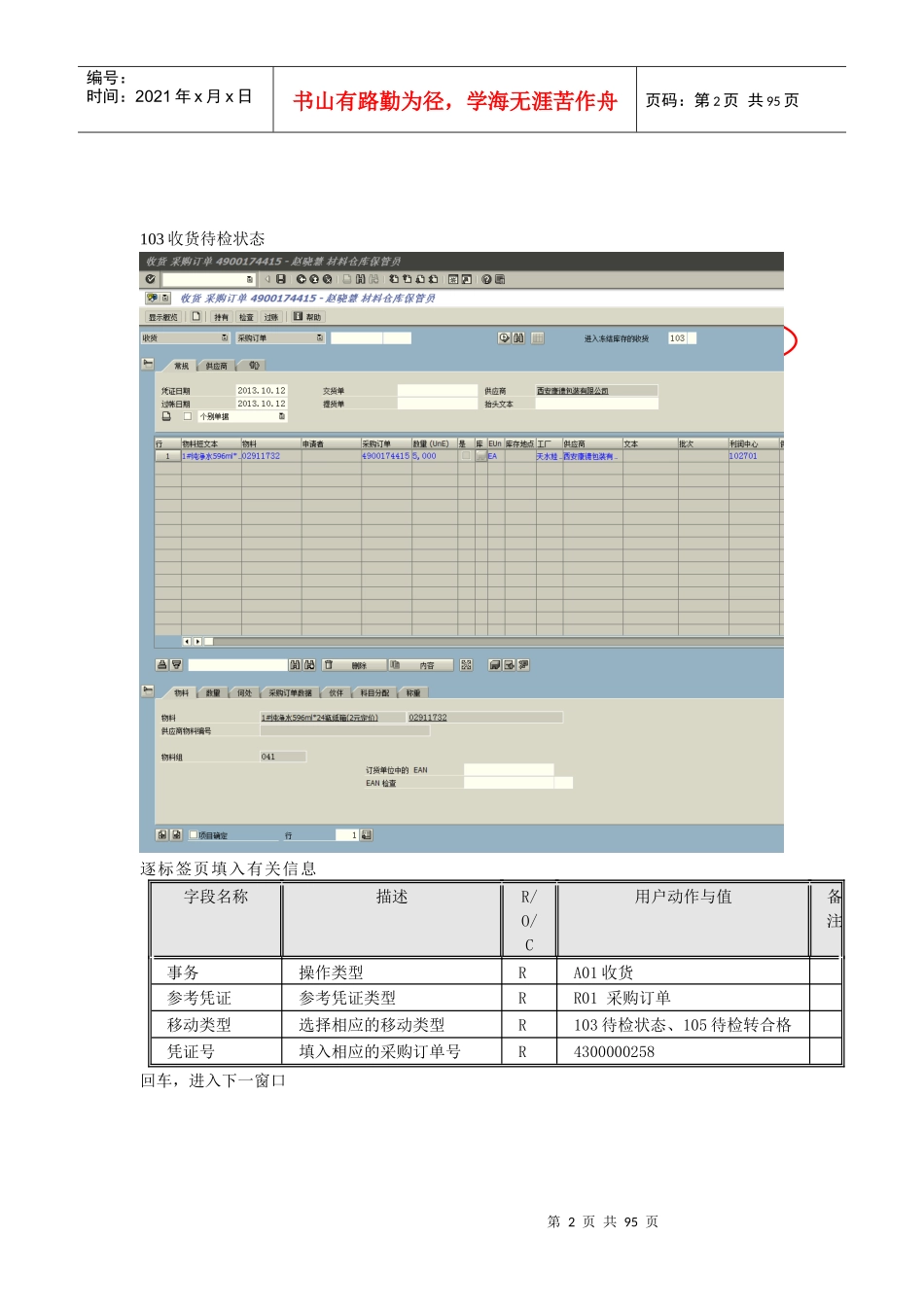Click the 交货单 input field
This screenshot has width=924, height=1307.
coord(438,391)
